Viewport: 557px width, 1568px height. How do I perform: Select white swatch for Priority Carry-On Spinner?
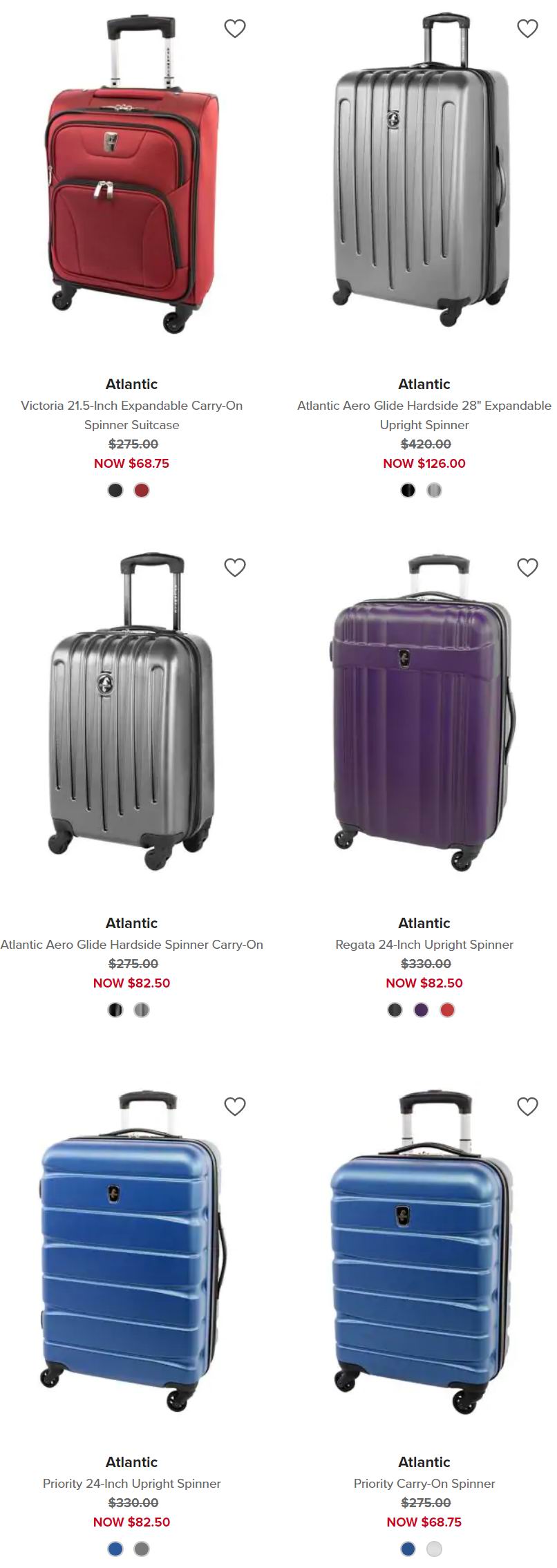point(434,1549)
